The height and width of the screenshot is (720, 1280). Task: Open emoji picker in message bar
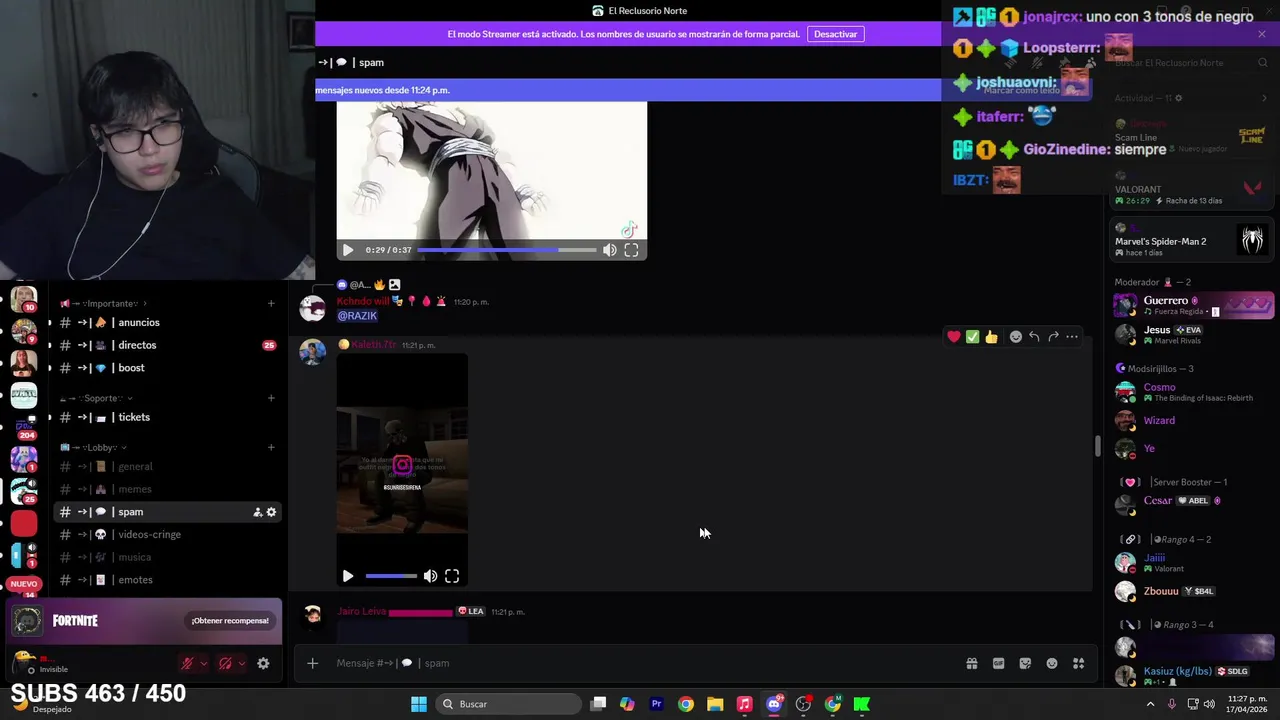pos(1052,663)
